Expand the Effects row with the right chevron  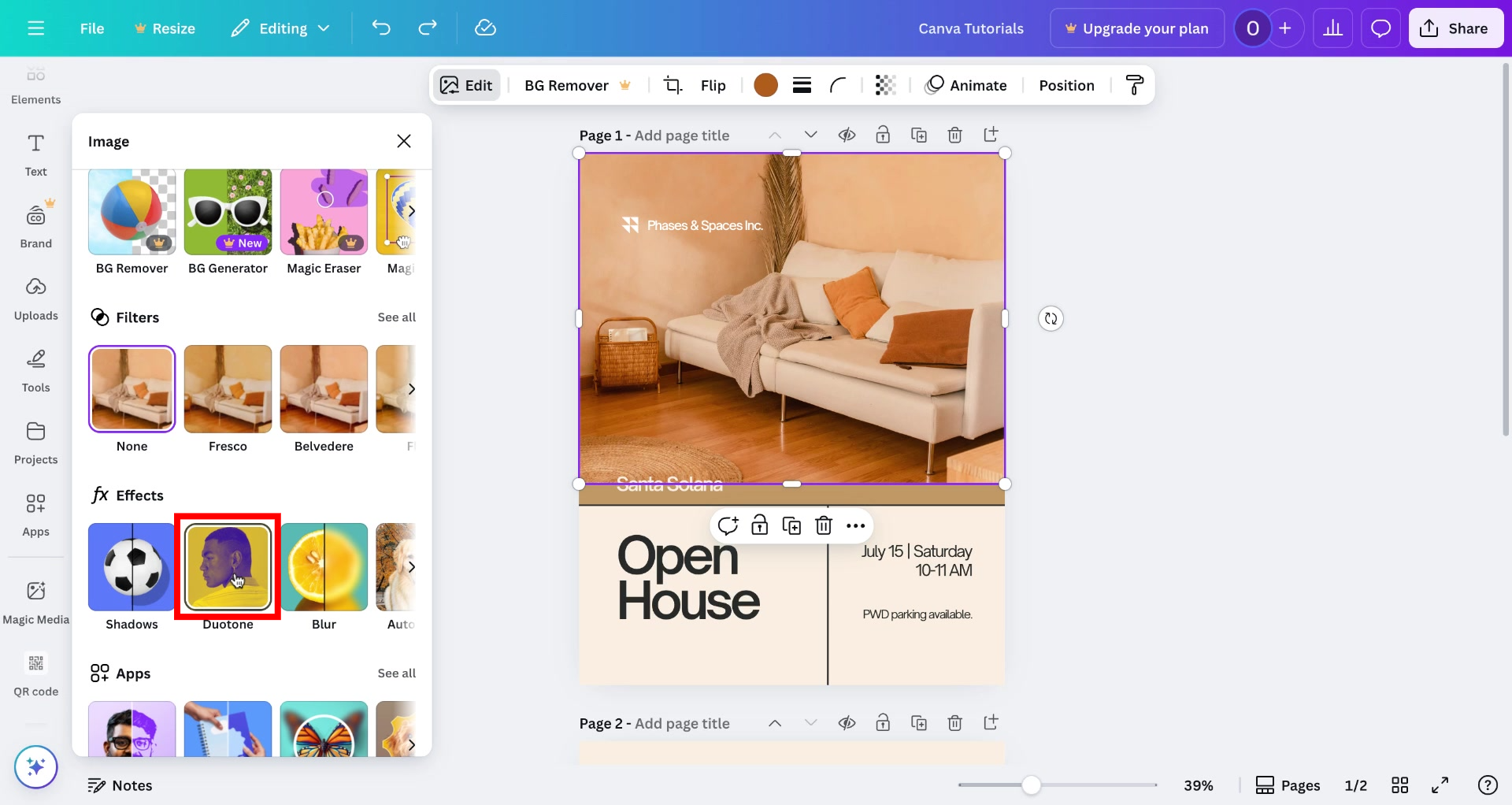point(411,566)
